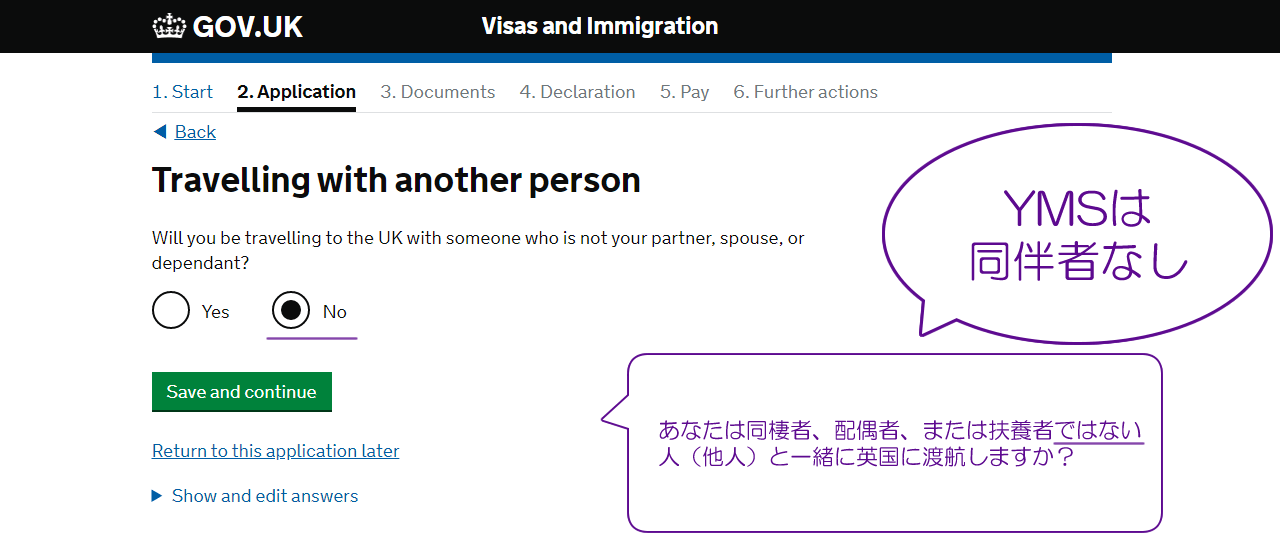Click the GOV.UK header text
The height and width of the screenshot is (550, 1280).
pos(248,27)
